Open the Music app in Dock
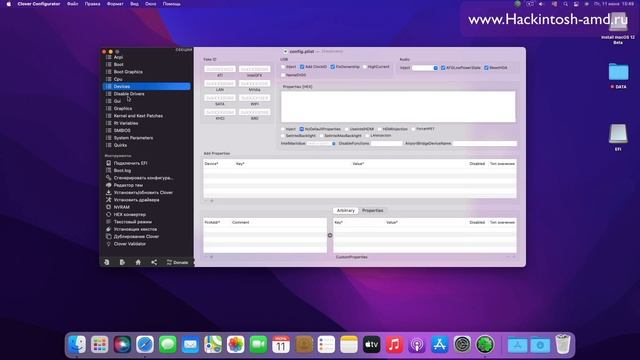 [394, 344]
